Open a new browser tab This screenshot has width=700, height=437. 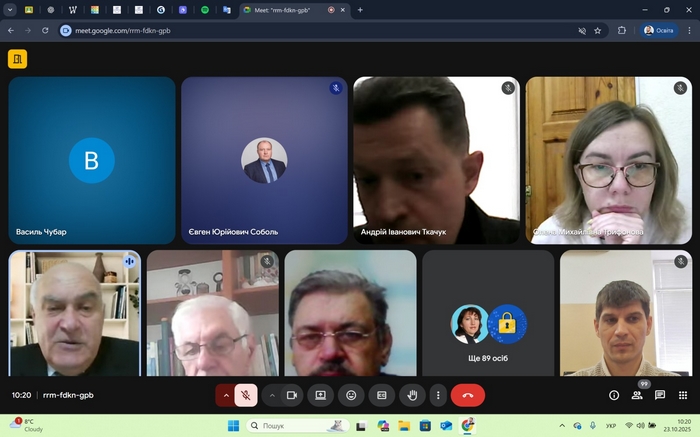pyautogui.click(x=360, y=9)
